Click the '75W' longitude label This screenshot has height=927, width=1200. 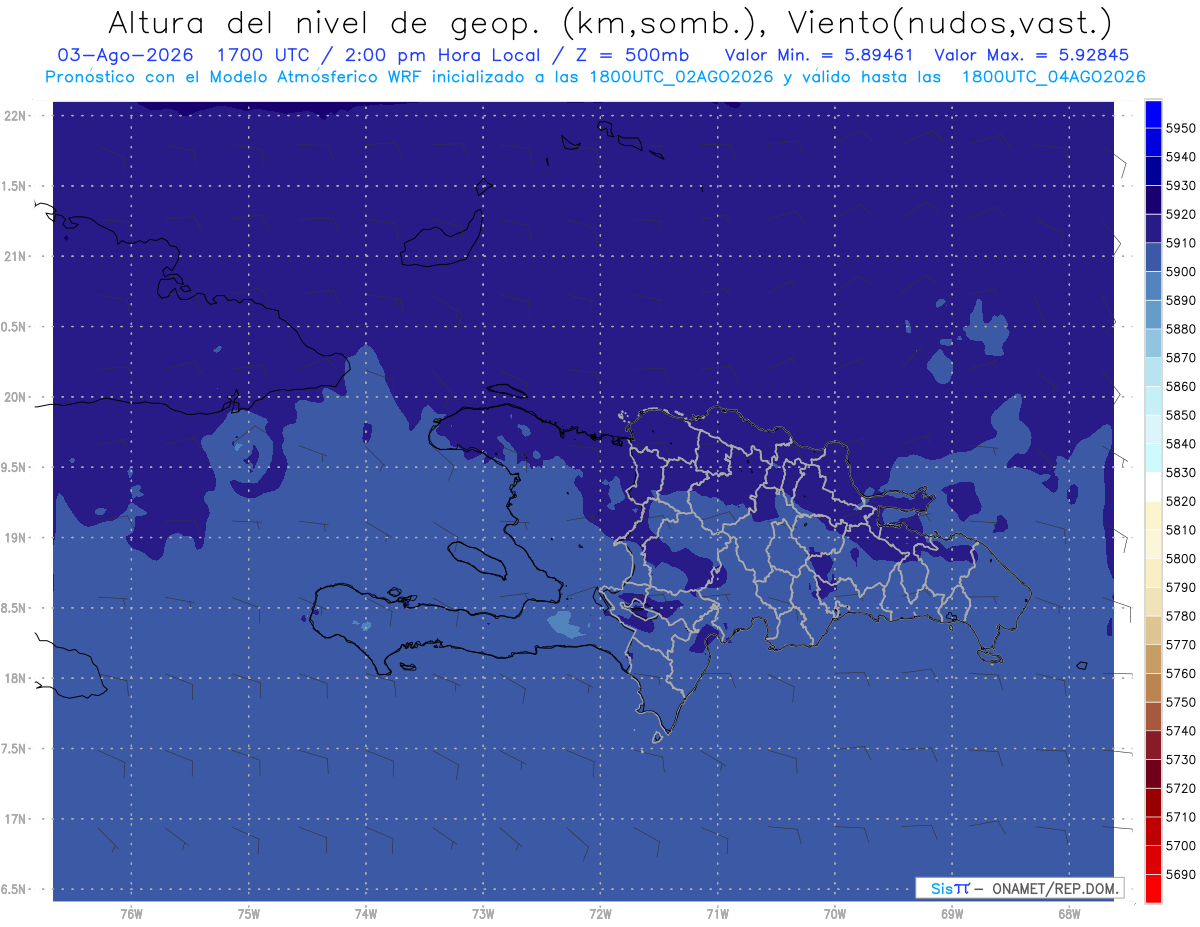(248, 914)
